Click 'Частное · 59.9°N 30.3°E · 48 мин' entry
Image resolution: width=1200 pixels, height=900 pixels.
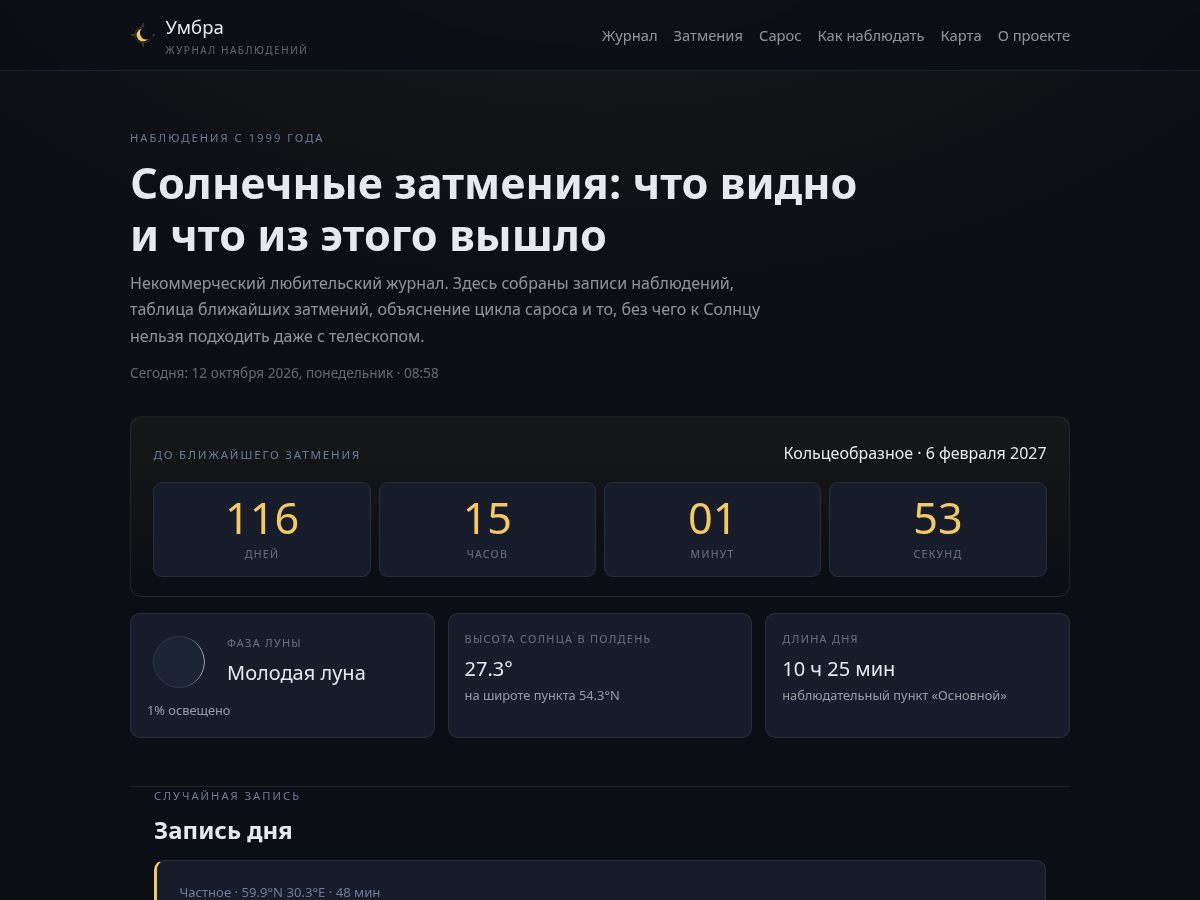tap(280, 892)
